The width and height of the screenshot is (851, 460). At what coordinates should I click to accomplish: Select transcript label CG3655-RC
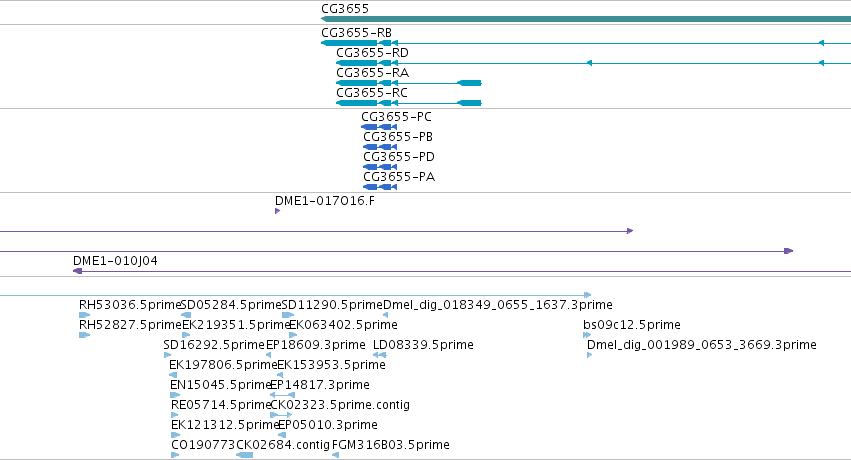(x=372, y=93)
